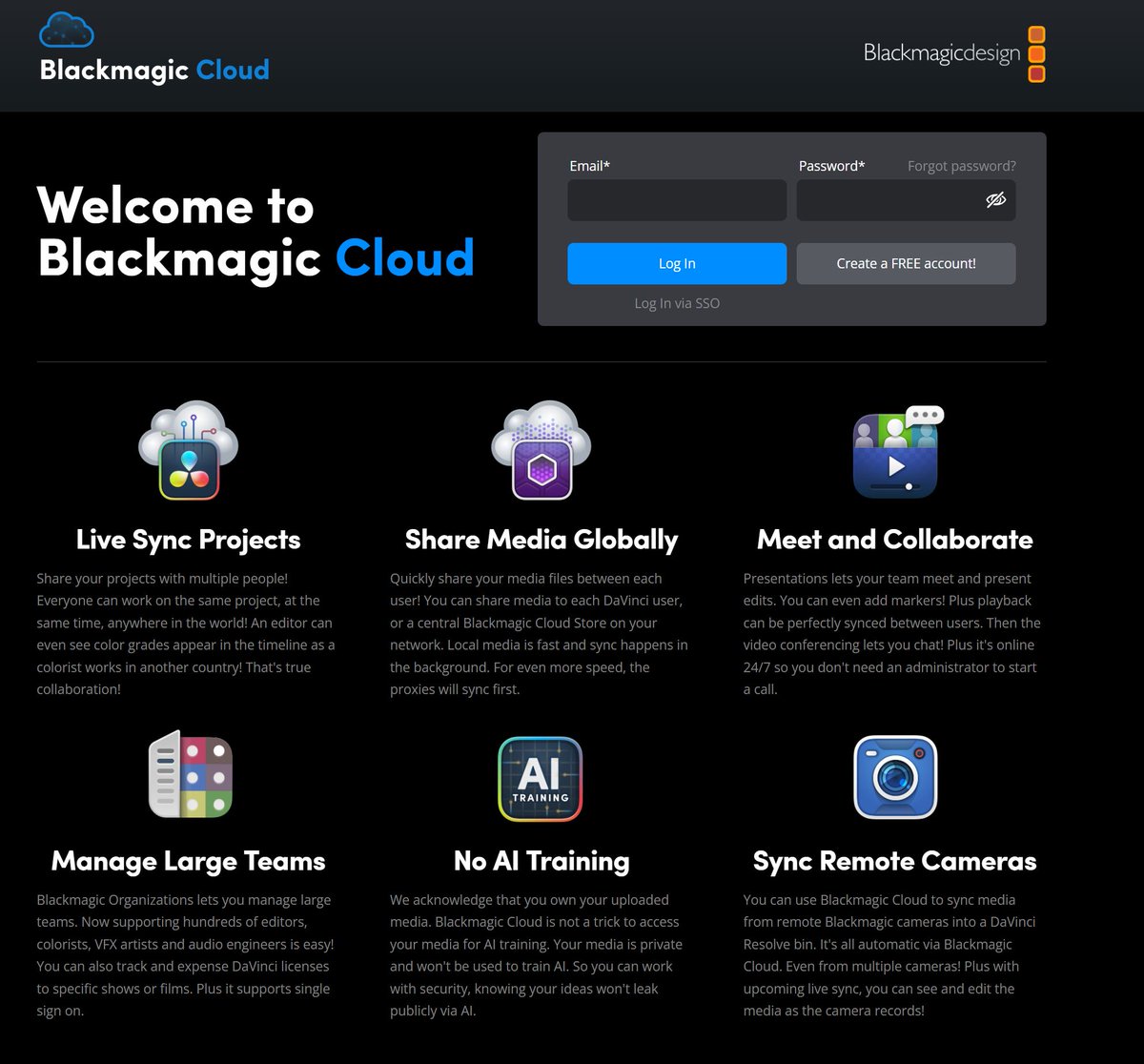
Task: Open the Blackmagicdesign logo link
Action: [954, 53]
